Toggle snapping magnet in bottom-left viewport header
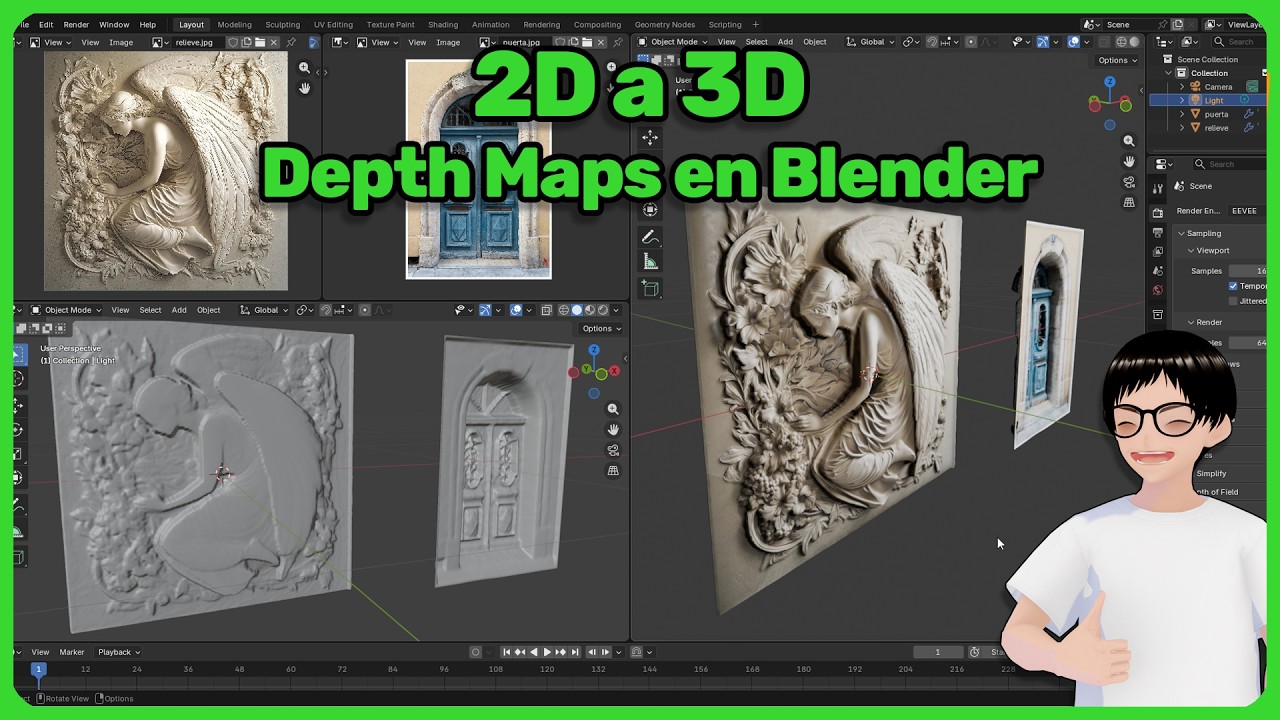Image resolution: width=1280 pixels, height=720 pixels. tap(326, 310)
